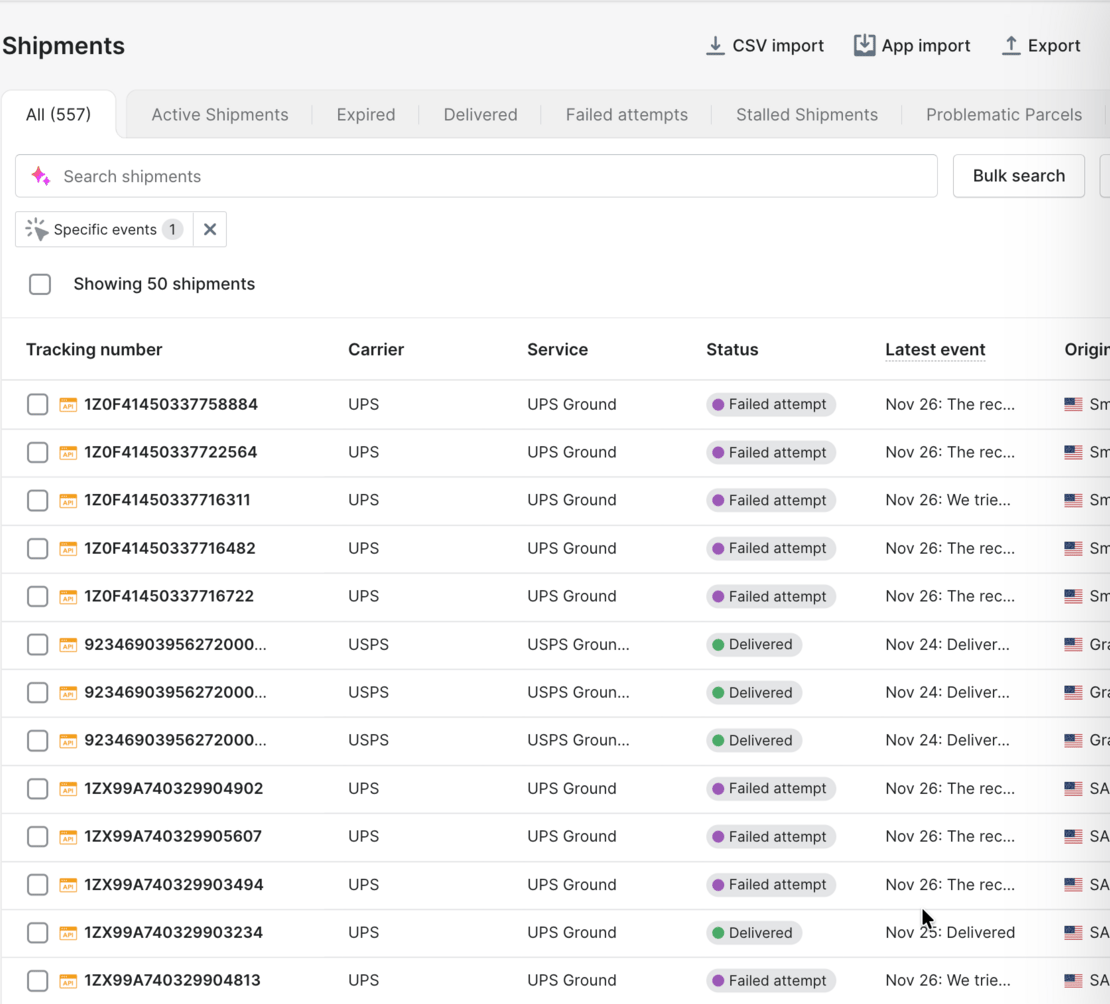Viewport: 1110px width, 1004px height.
Task: Click US flag in 1Z0F41450337722564 row
Action: 1073,452
